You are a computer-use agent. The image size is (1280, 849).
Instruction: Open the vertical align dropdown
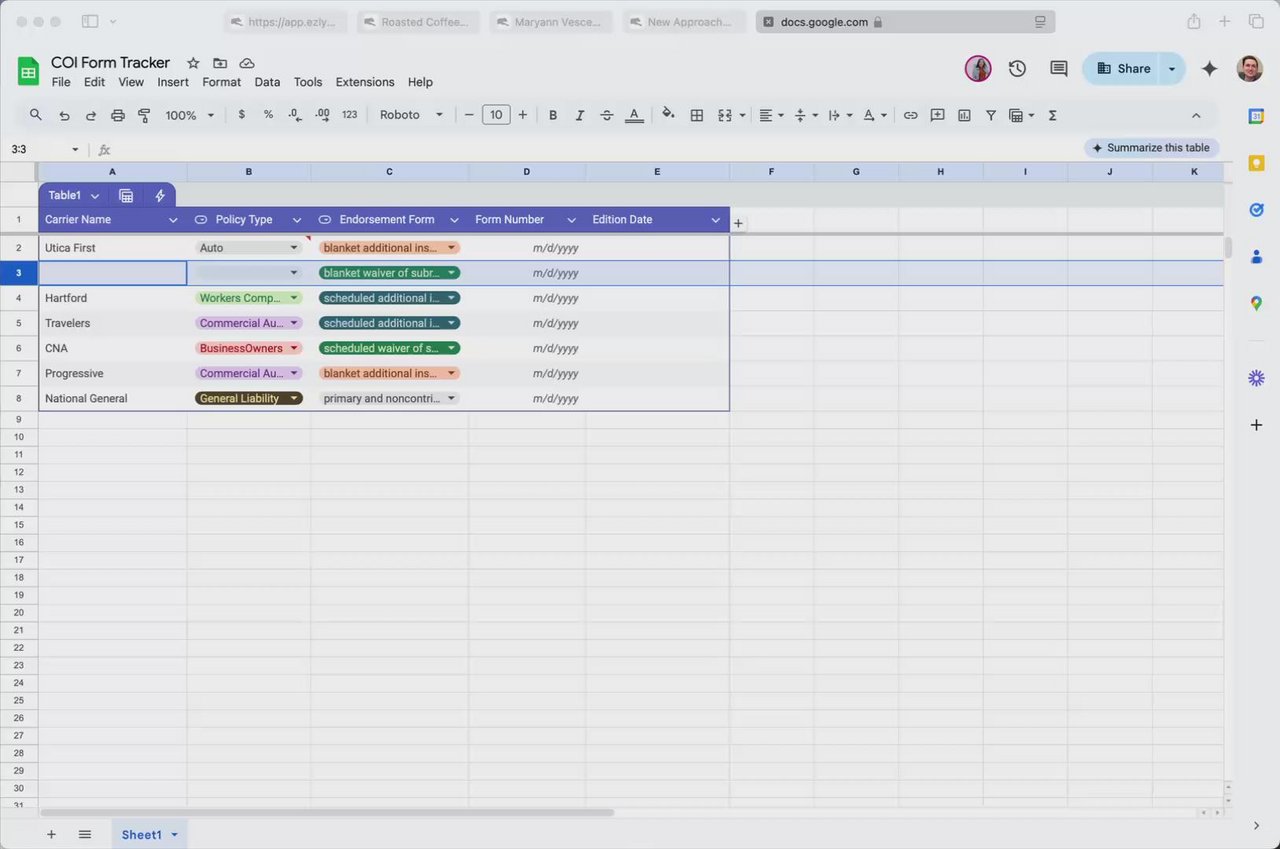(805, 115)
